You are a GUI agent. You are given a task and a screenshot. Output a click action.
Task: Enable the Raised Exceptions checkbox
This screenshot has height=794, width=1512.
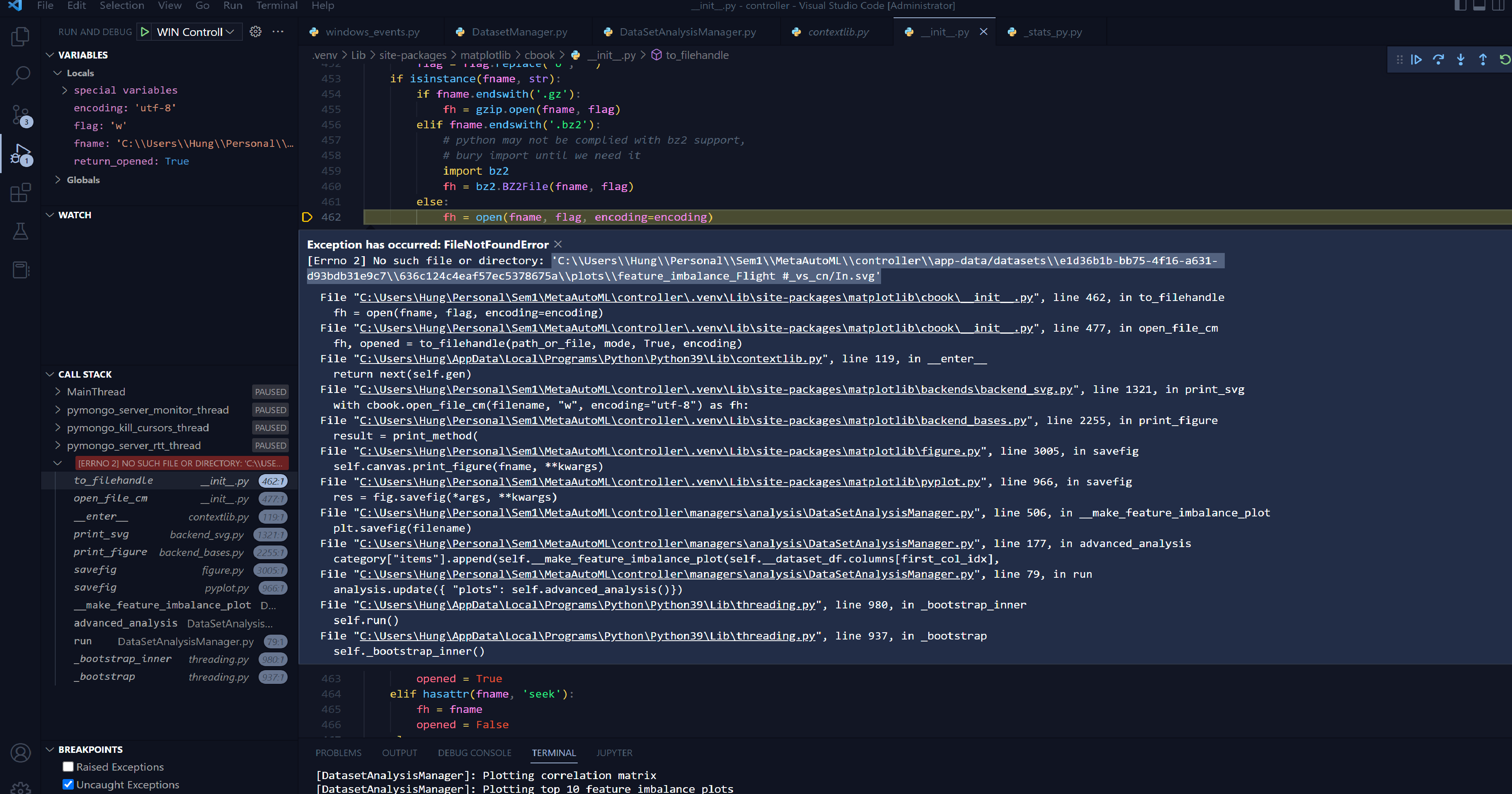coord(68,767)
